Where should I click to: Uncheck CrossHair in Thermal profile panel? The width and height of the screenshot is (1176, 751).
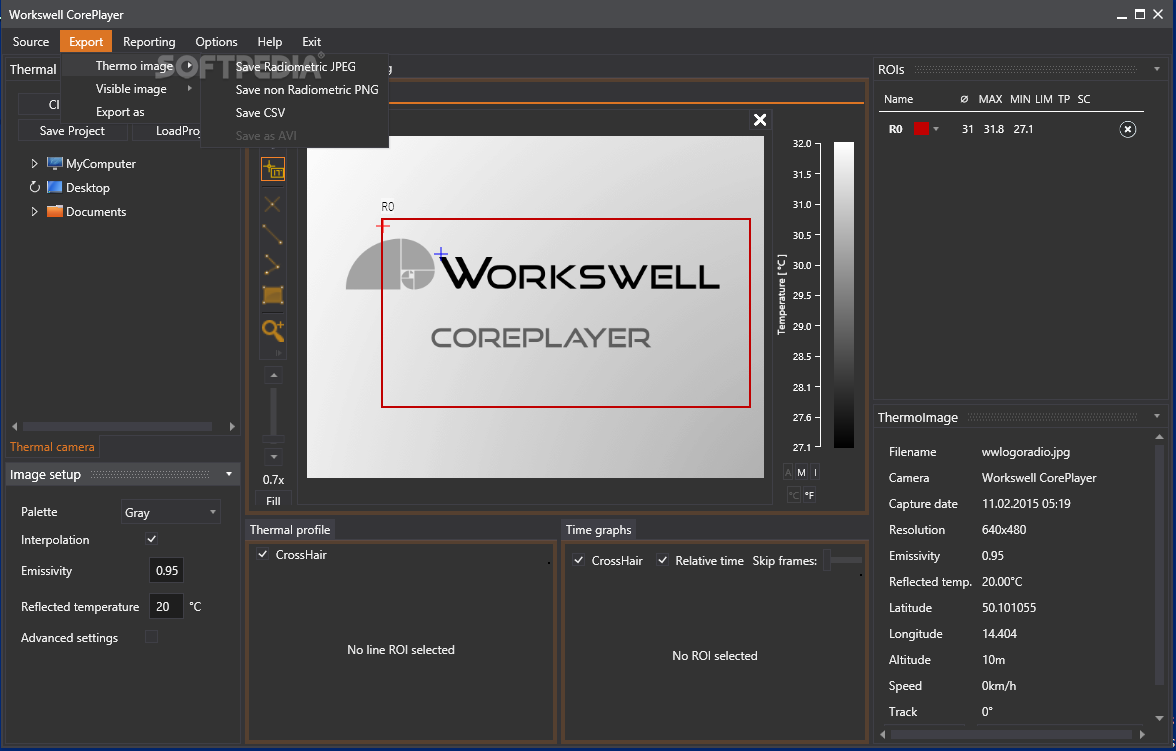262,554
